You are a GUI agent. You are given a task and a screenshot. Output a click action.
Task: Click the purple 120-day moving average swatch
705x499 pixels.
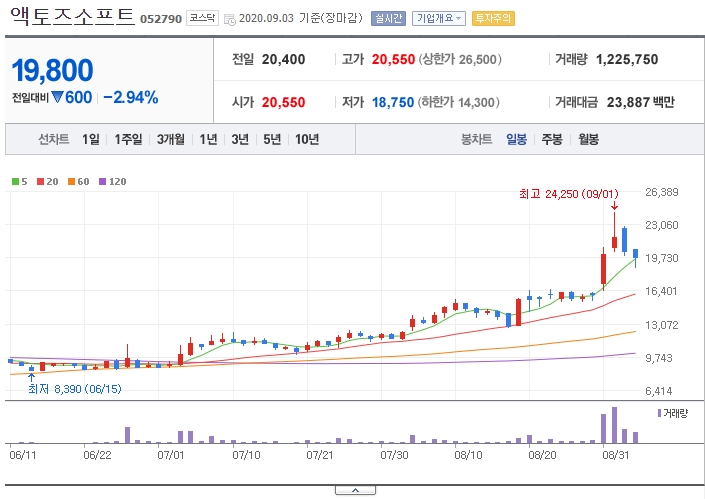(x=103, y=182)
